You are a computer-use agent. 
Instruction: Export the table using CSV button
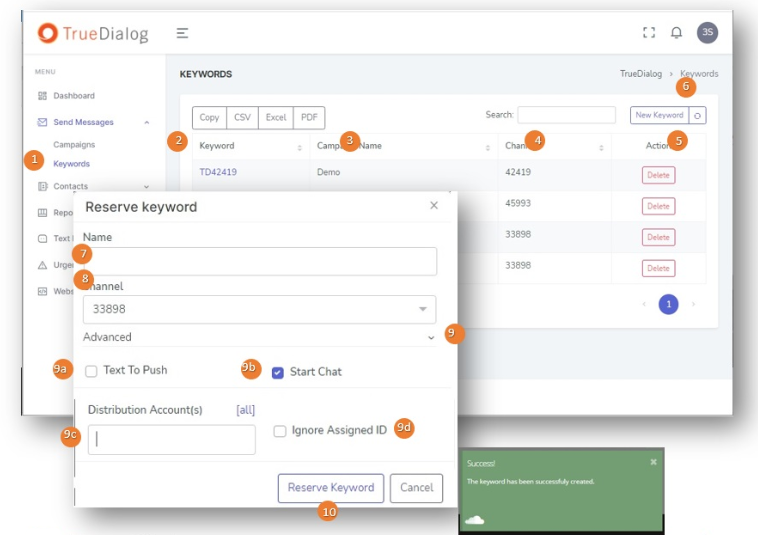[242, 118]
